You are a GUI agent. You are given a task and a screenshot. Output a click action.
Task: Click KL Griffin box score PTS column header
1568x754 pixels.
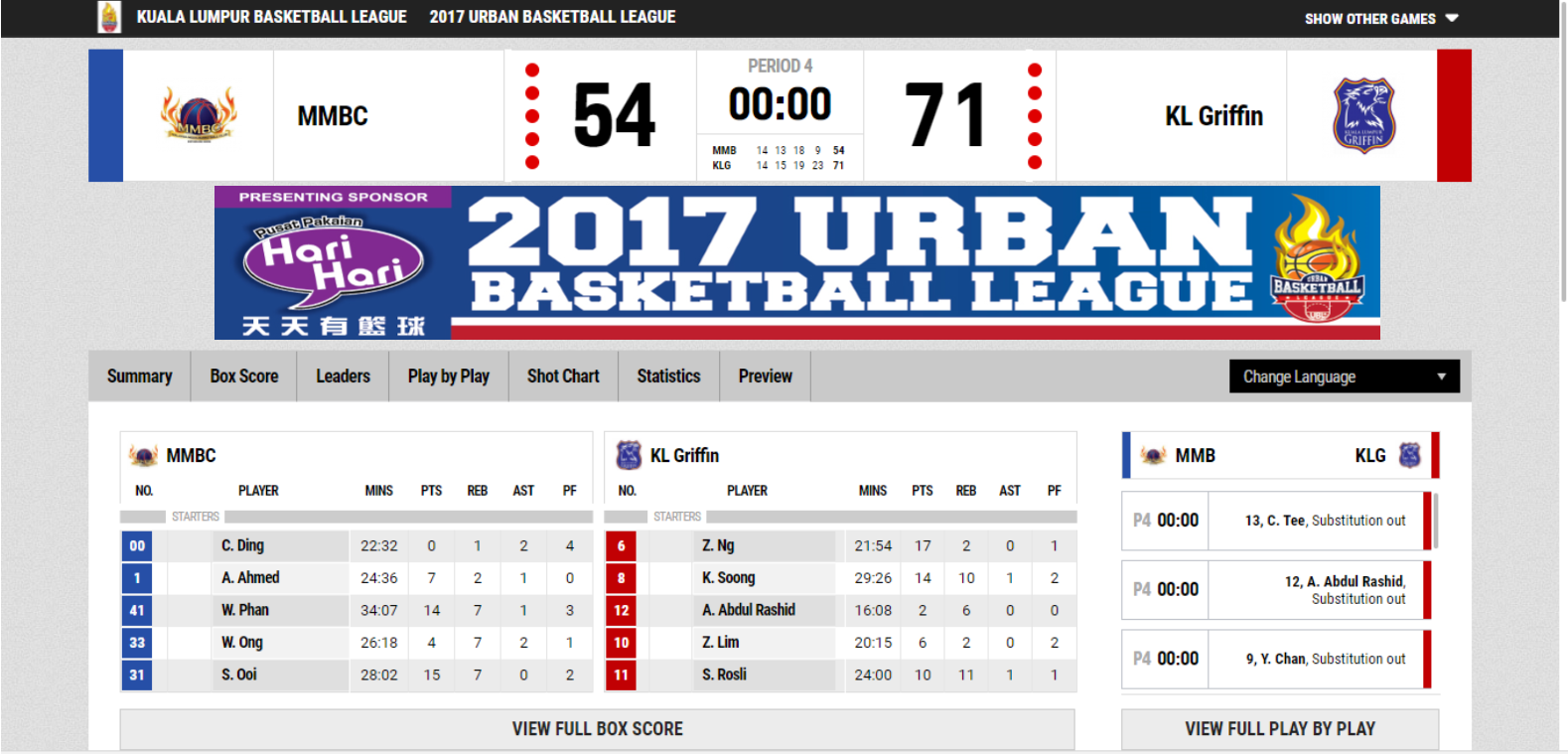click(x=923, y=491)
